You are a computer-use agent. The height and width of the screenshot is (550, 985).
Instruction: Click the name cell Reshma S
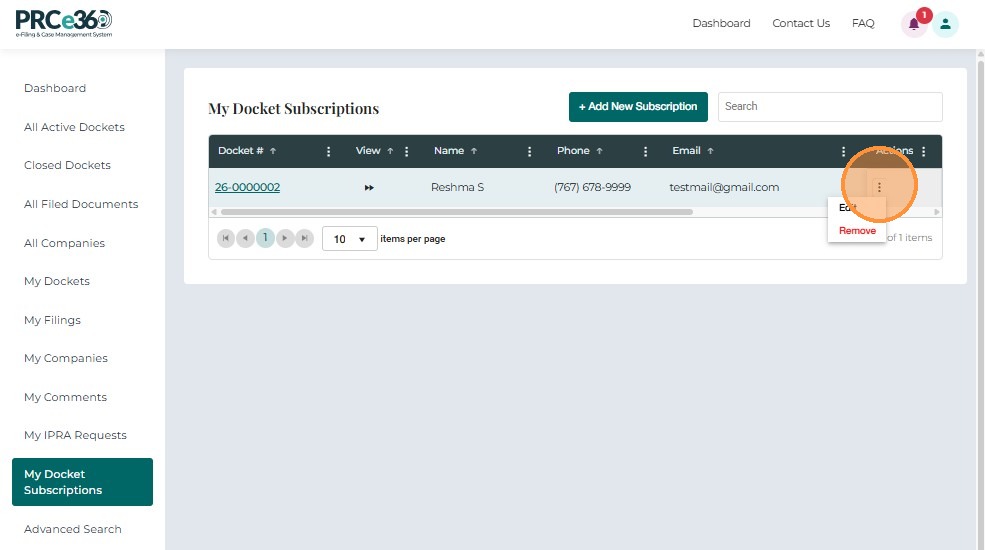457,187
